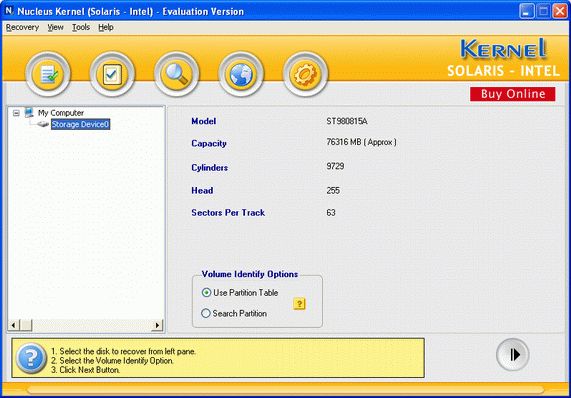Open the Tools menu
Screen dimensions: 571x398
tap(81, 27)
